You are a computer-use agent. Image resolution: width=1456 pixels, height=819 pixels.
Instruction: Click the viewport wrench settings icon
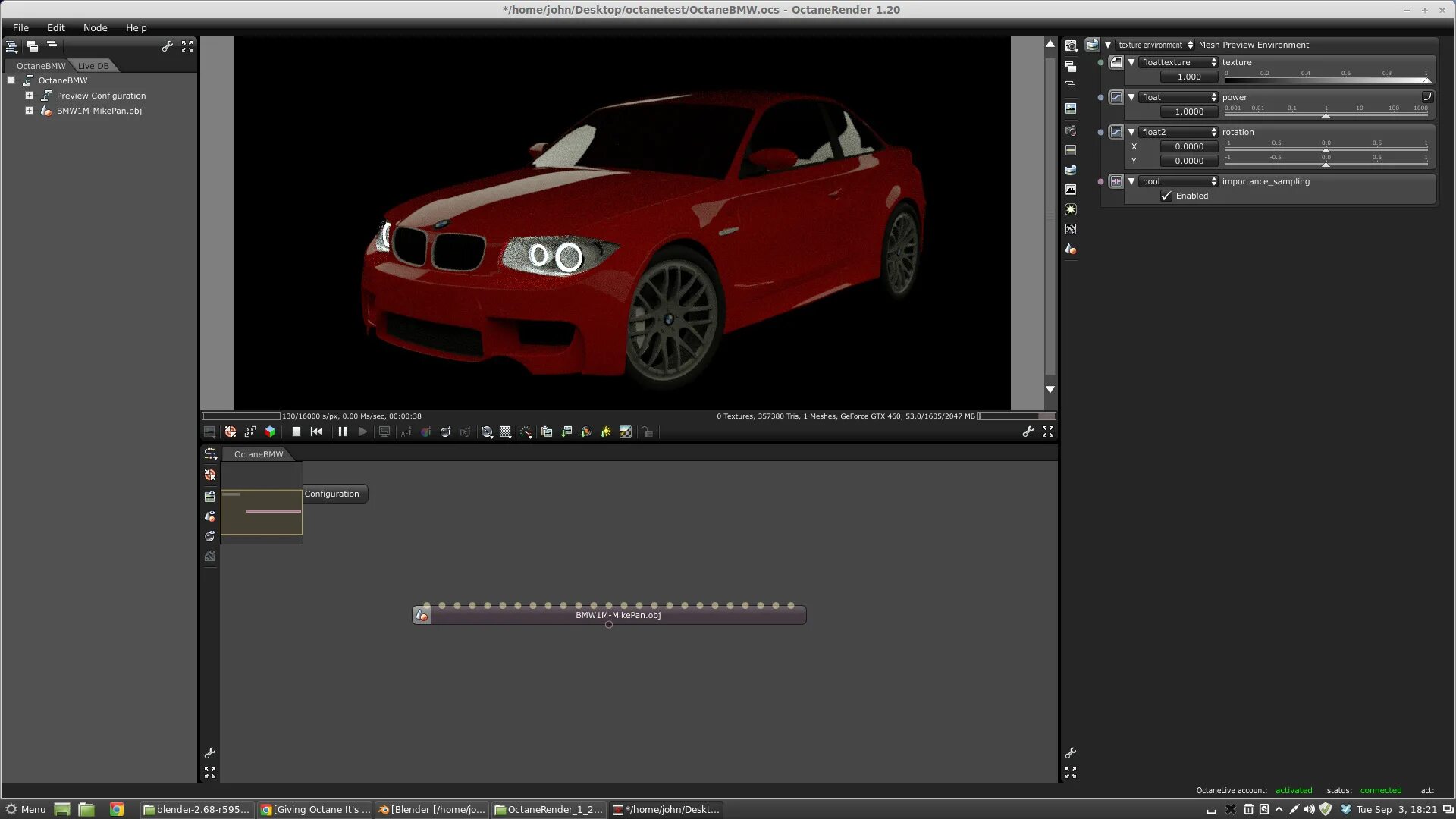click(1028, 431)
